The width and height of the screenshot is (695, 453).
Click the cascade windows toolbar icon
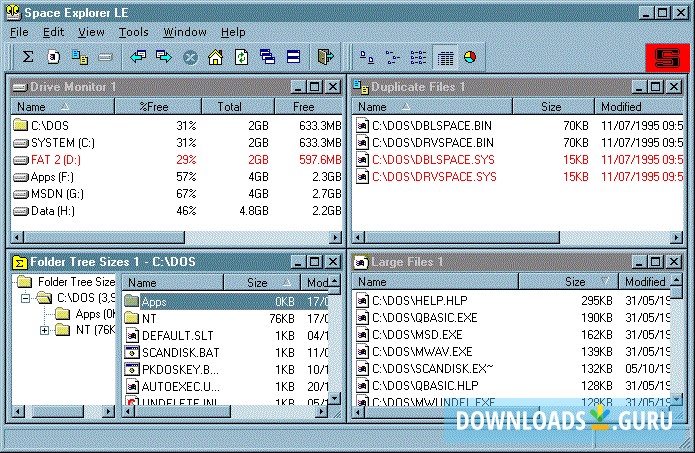click(x=267, y=57)
